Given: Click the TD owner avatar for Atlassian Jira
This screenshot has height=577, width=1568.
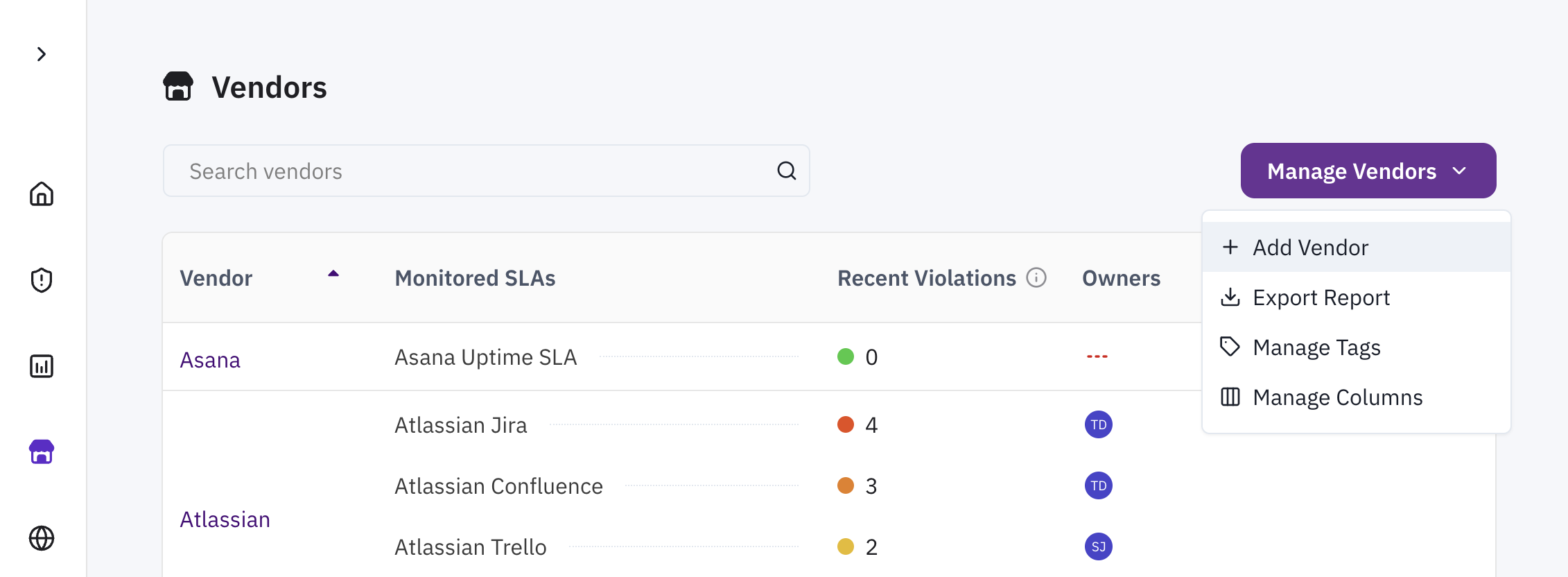Looking at the screenshot, I should tap(1098, 424).
